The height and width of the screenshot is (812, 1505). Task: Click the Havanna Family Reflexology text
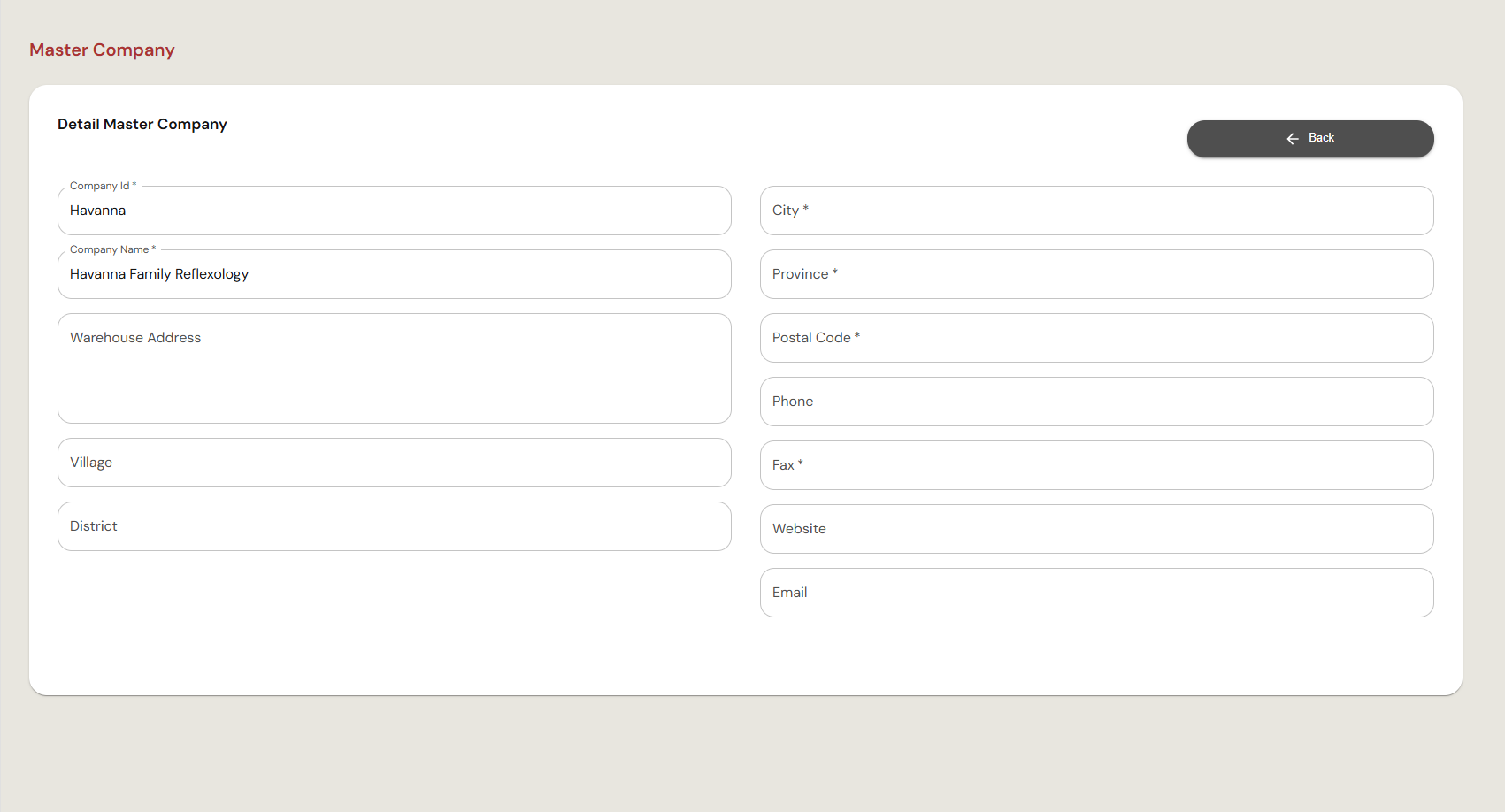(159, 274)
